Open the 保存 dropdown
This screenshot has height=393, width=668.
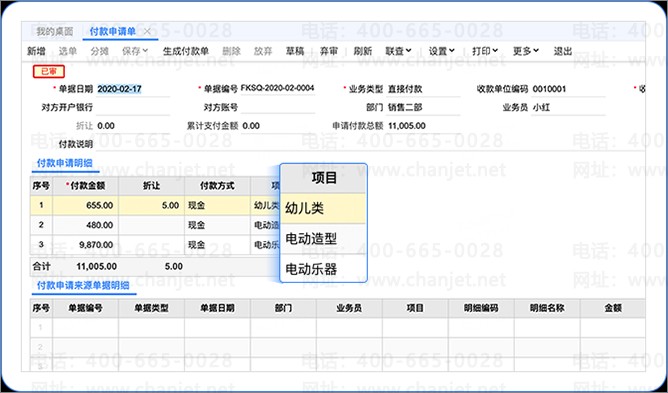pos(135,51)
